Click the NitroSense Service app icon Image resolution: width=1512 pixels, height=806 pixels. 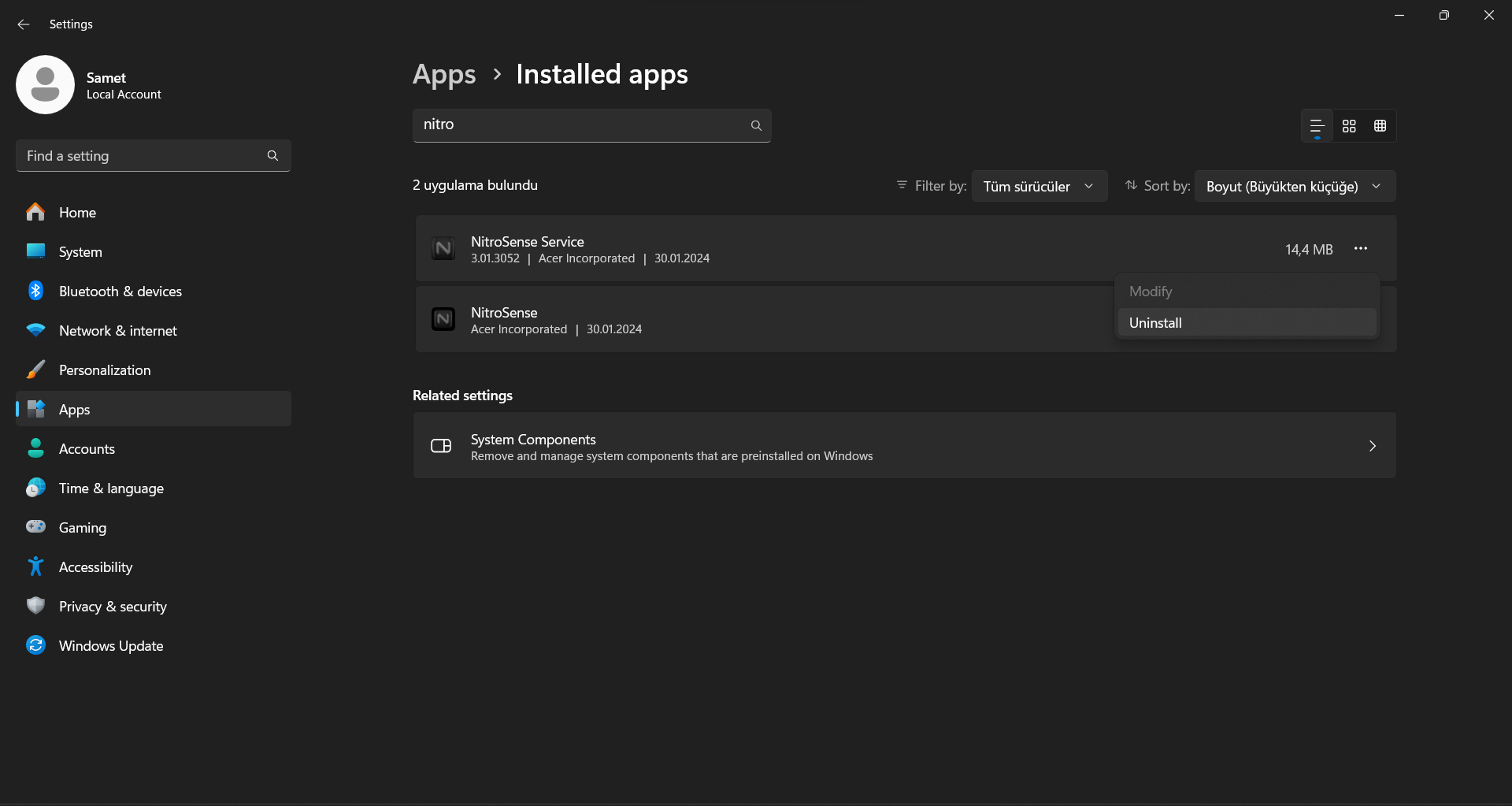(x=443, y=249)
